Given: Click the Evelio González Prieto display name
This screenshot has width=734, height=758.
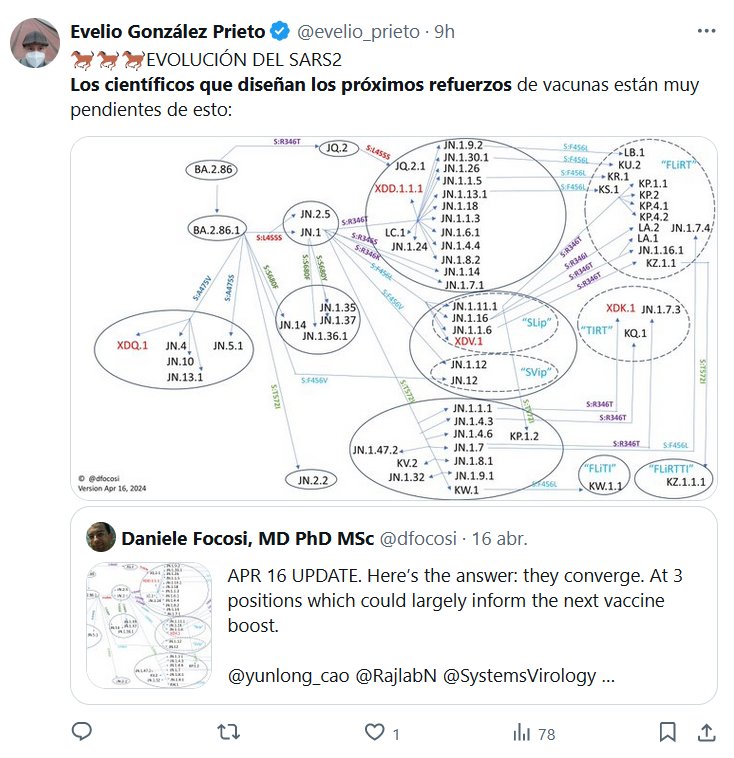Looking at the screenshot, I should [167, 32].
